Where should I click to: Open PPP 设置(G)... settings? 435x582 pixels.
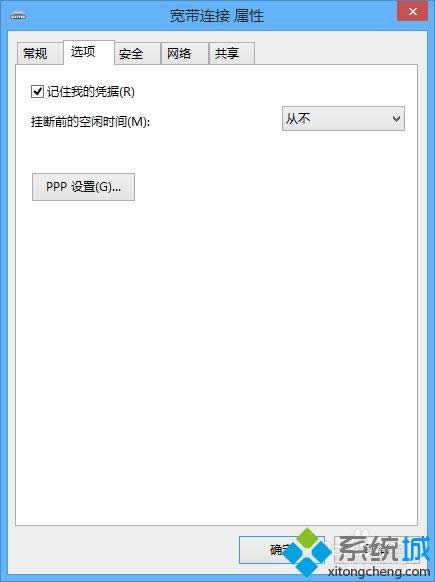point(84,187)
